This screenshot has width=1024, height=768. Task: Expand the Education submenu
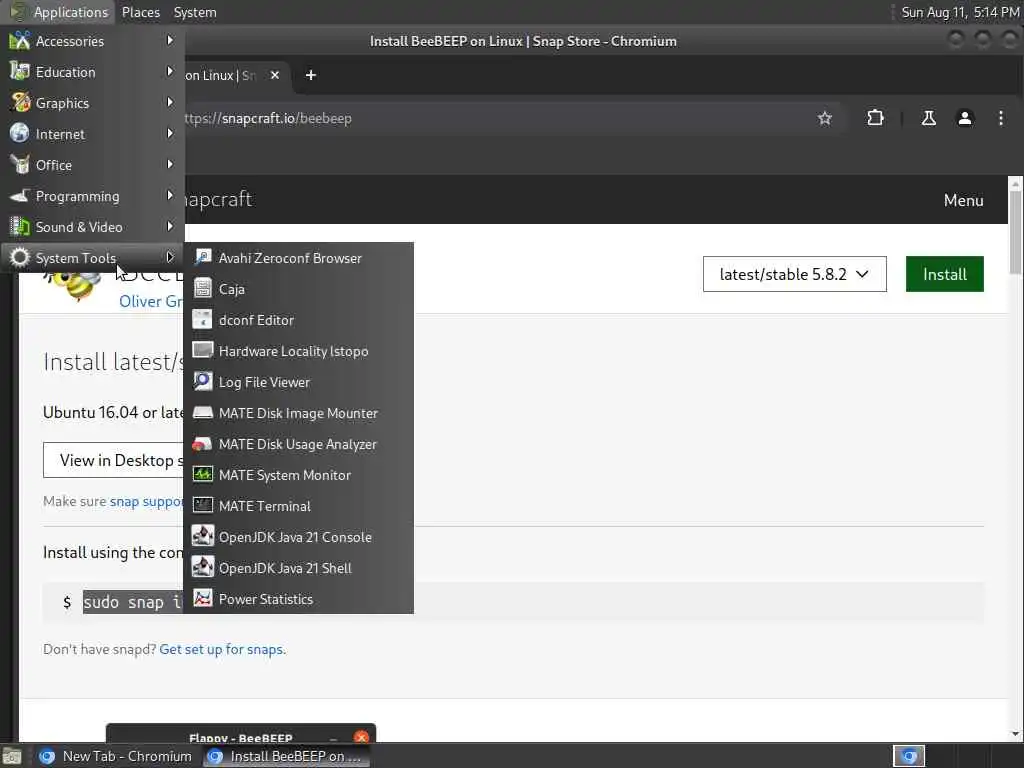pos(92,72)
